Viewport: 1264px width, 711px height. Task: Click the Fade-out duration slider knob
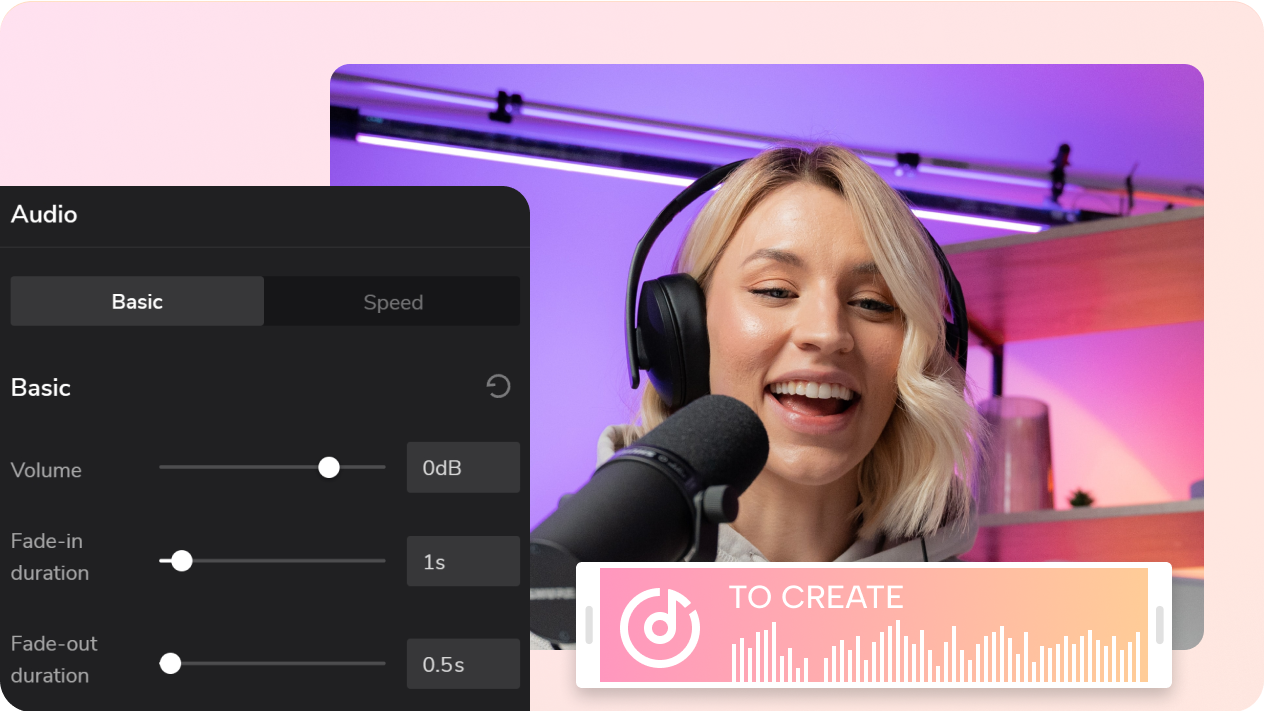171,663
